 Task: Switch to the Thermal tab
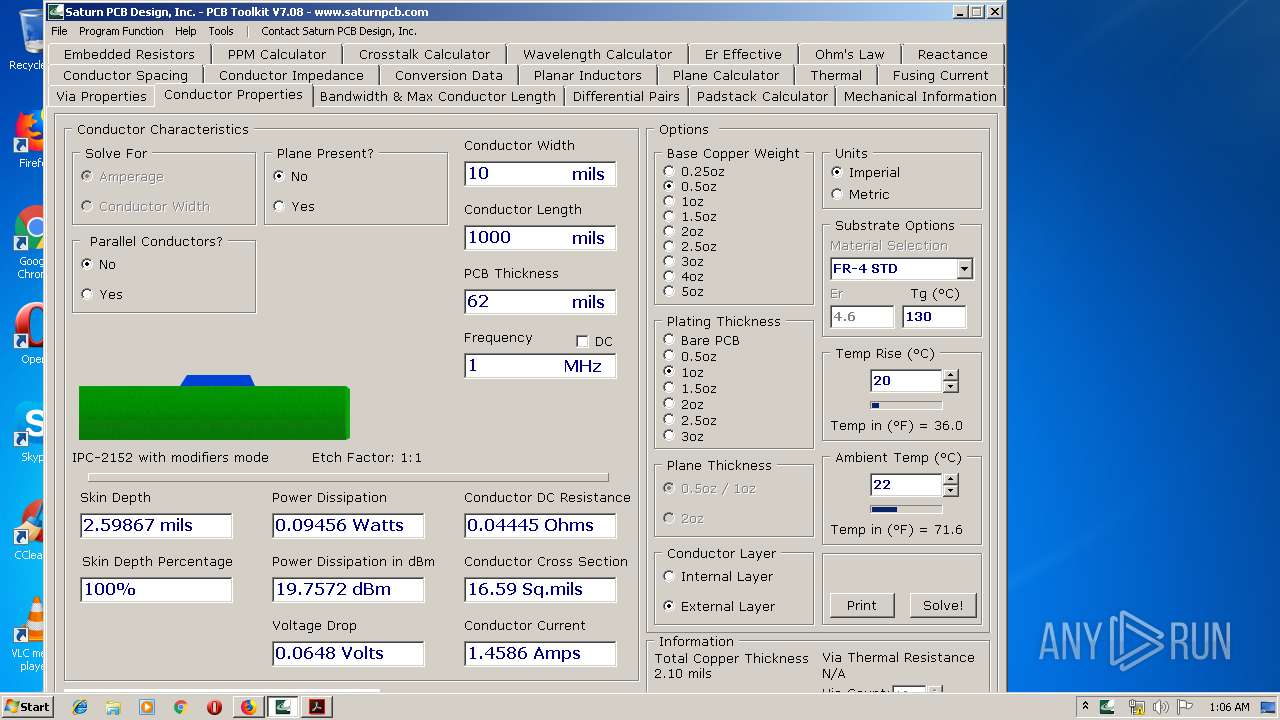[x=836, y=75]
